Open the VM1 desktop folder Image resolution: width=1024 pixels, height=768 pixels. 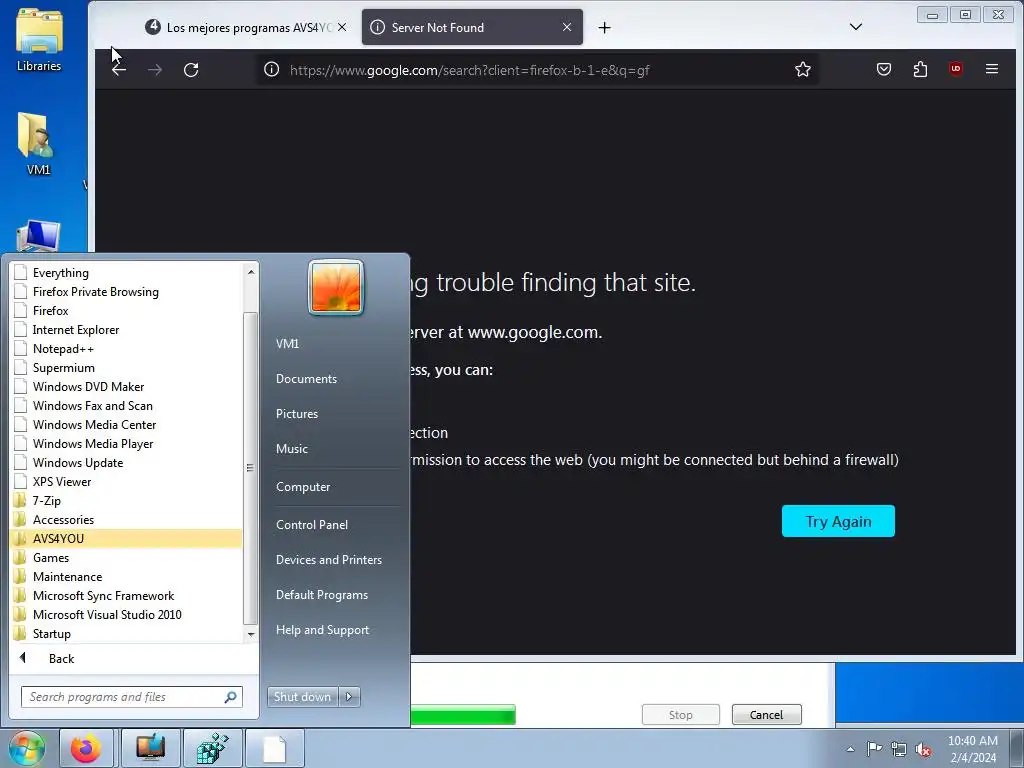tap(38, 144)
